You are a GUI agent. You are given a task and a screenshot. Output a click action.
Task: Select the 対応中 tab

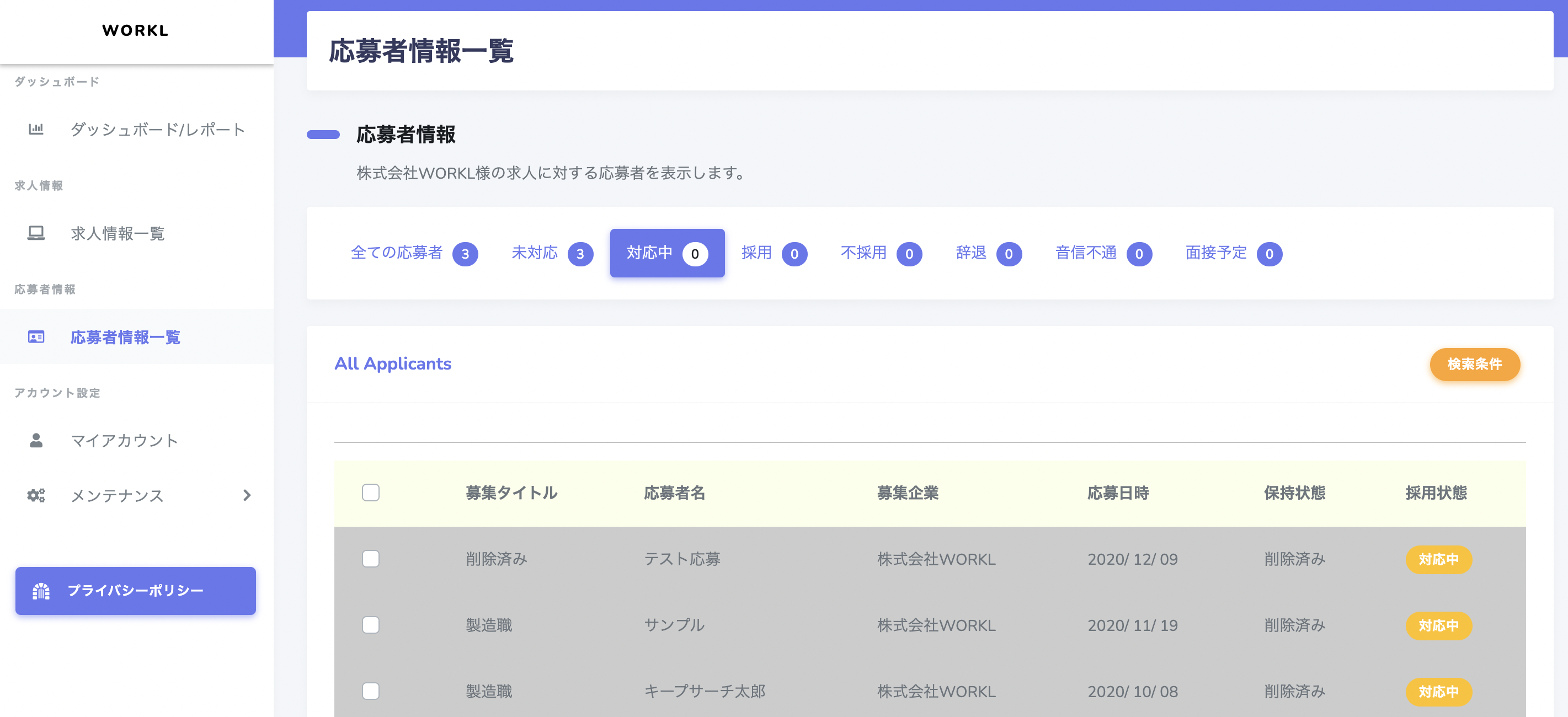(667, 253)
